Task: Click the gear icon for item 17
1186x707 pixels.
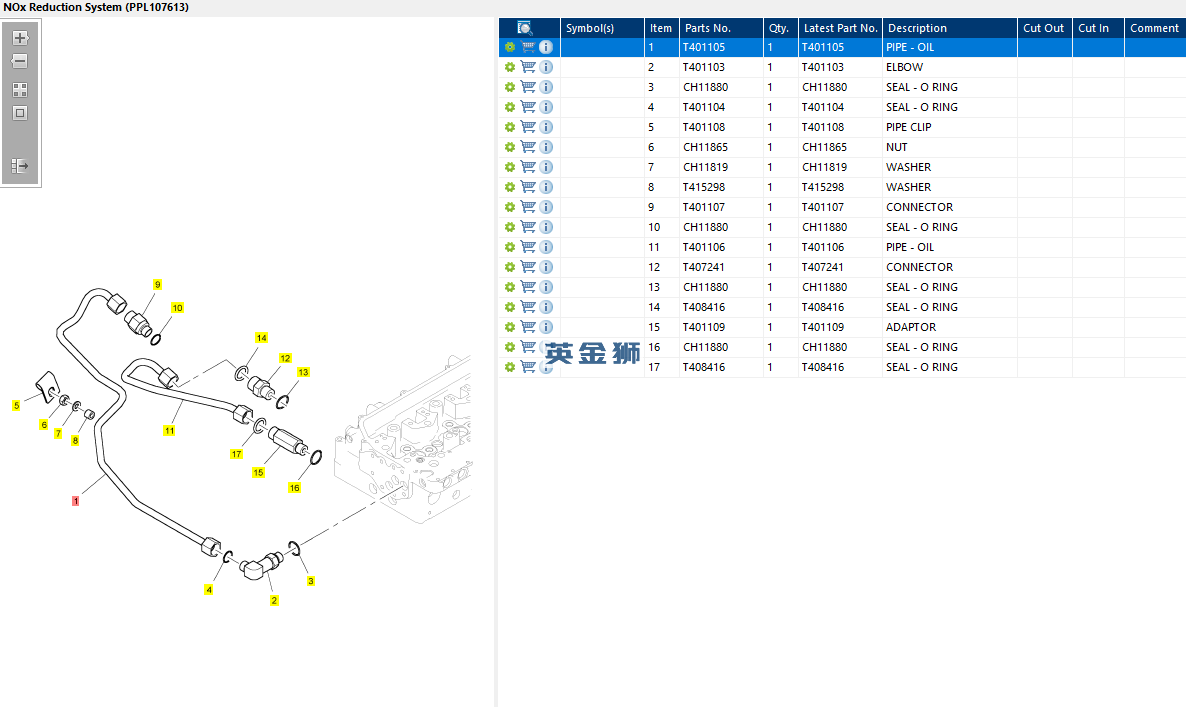Action: [x=510, y=367]
